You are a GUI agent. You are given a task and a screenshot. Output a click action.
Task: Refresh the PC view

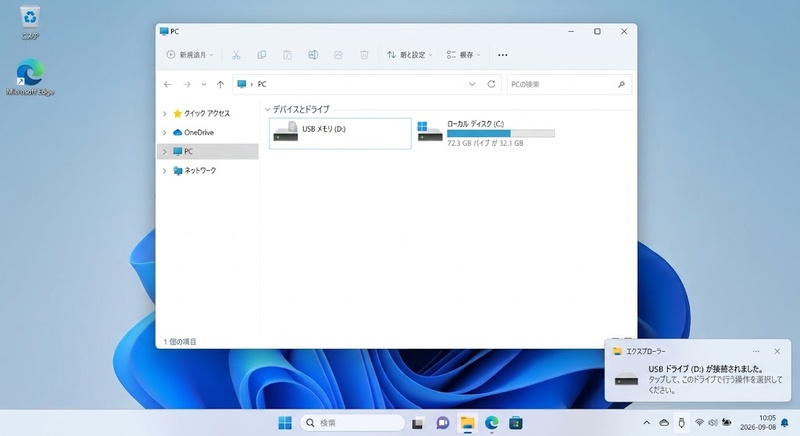coord(491,84)
